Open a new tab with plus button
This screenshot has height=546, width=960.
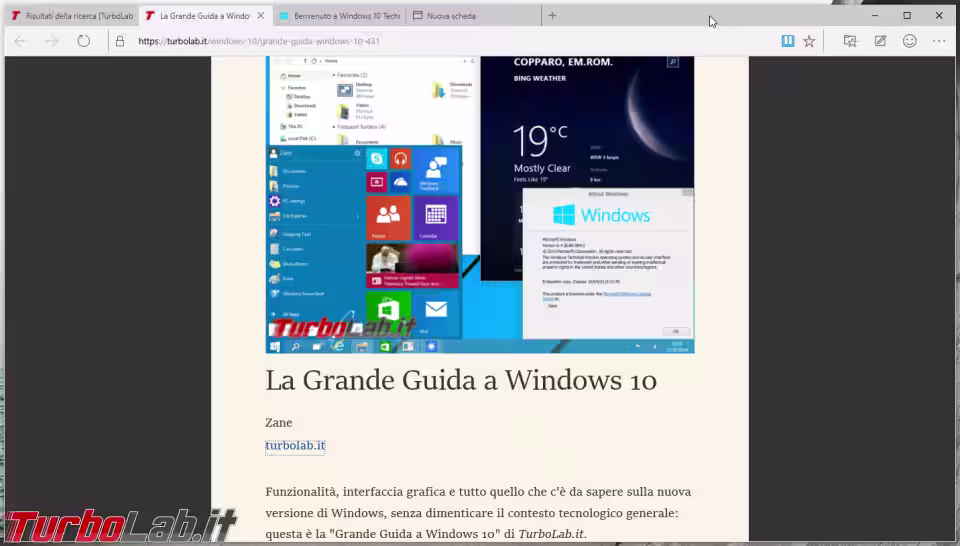pos(552,16)
